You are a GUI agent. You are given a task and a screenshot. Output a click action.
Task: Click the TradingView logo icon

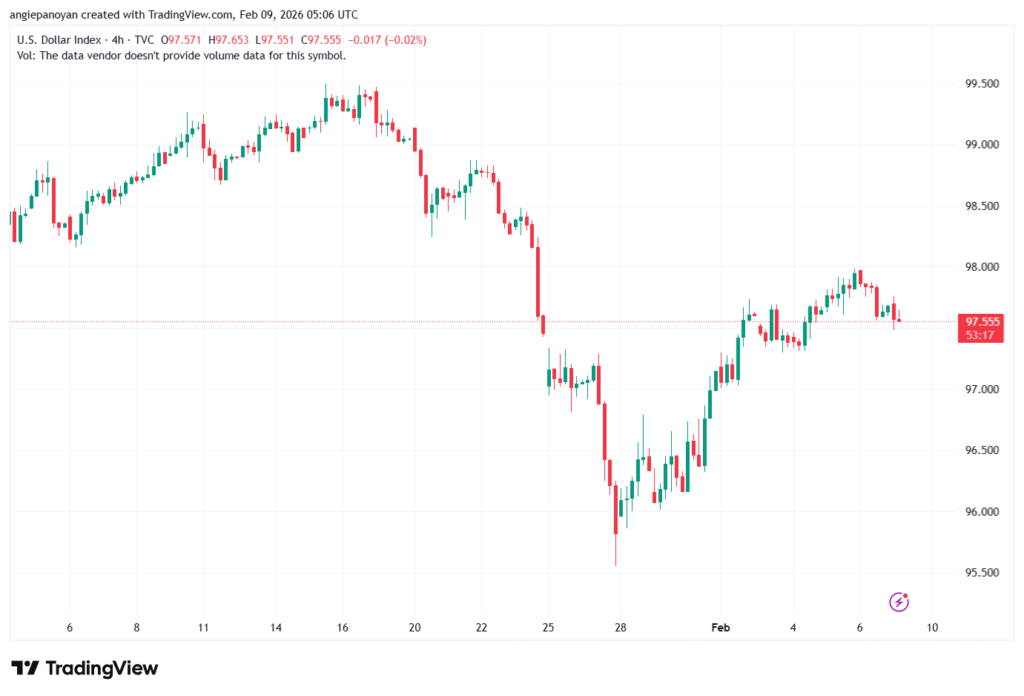[x=24, y=668]
